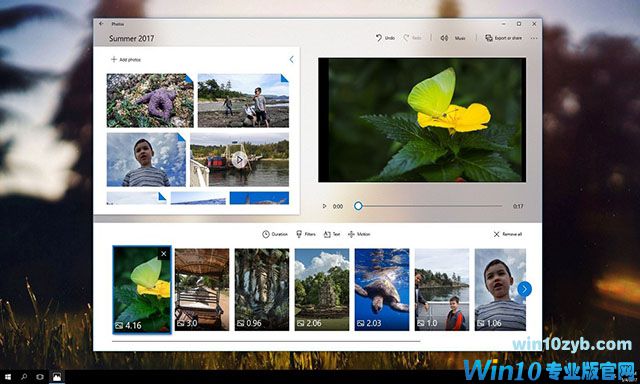Undo the last edit

(385, 38)
